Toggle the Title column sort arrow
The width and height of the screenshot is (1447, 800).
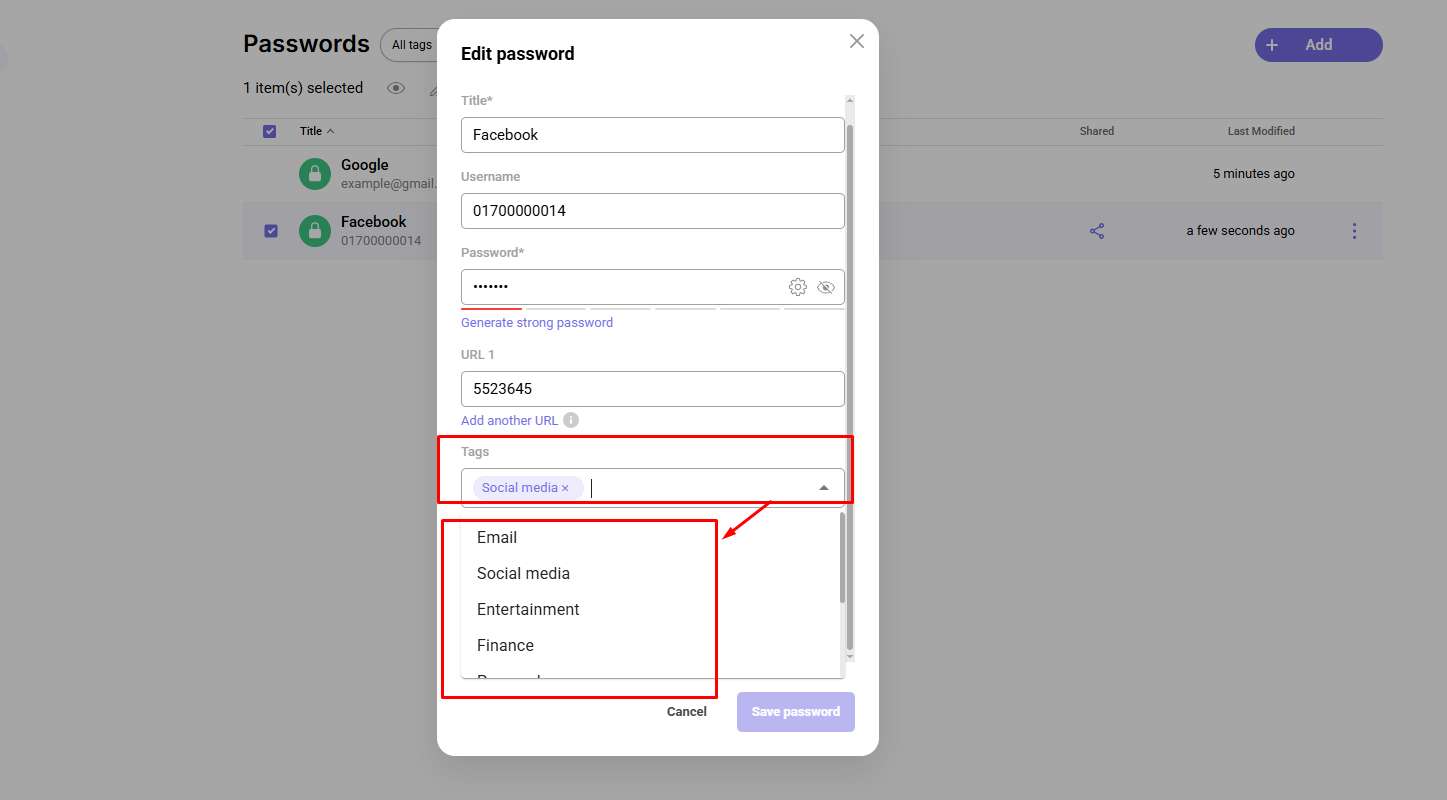331,130
